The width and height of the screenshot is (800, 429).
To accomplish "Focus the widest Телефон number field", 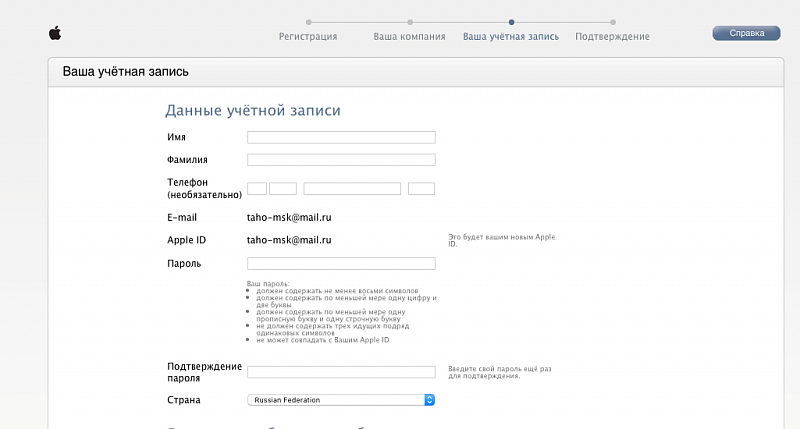I will [x=352, y=188].
